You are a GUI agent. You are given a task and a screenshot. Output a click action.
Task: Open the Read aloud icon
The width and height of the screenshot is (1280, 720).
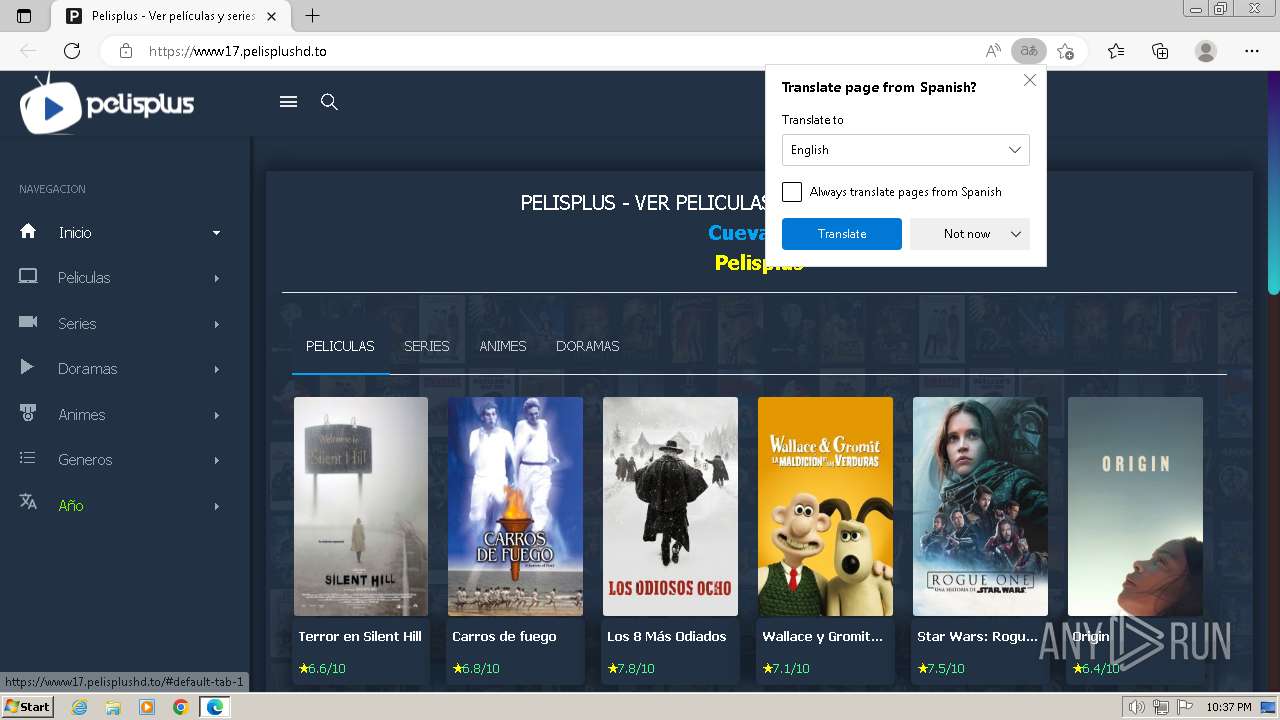(x=993, y=51)
